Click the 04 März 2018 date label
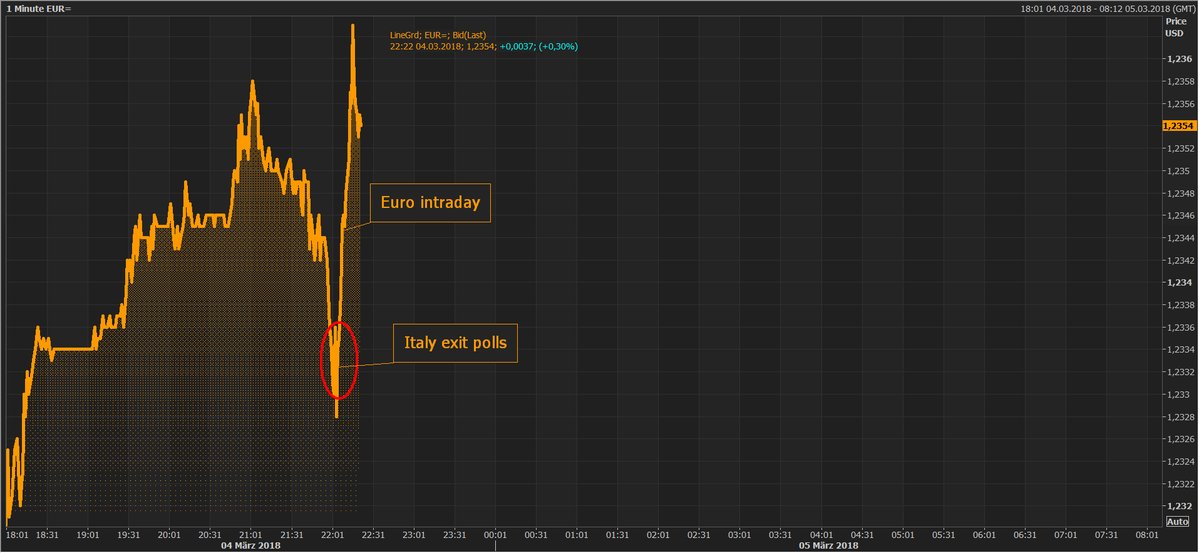Screen dimensions: 1199x553 [251, 546]
